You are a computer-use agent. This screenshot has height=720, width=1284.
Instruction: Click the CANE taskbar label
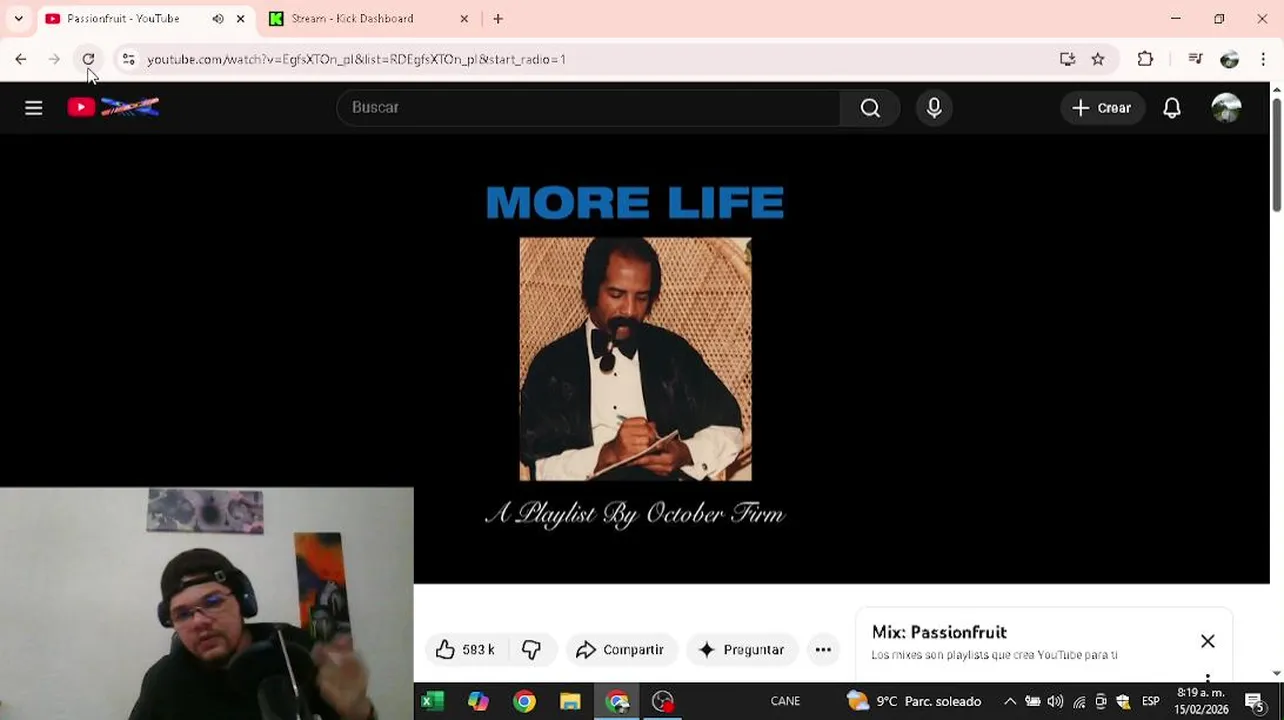785,702
